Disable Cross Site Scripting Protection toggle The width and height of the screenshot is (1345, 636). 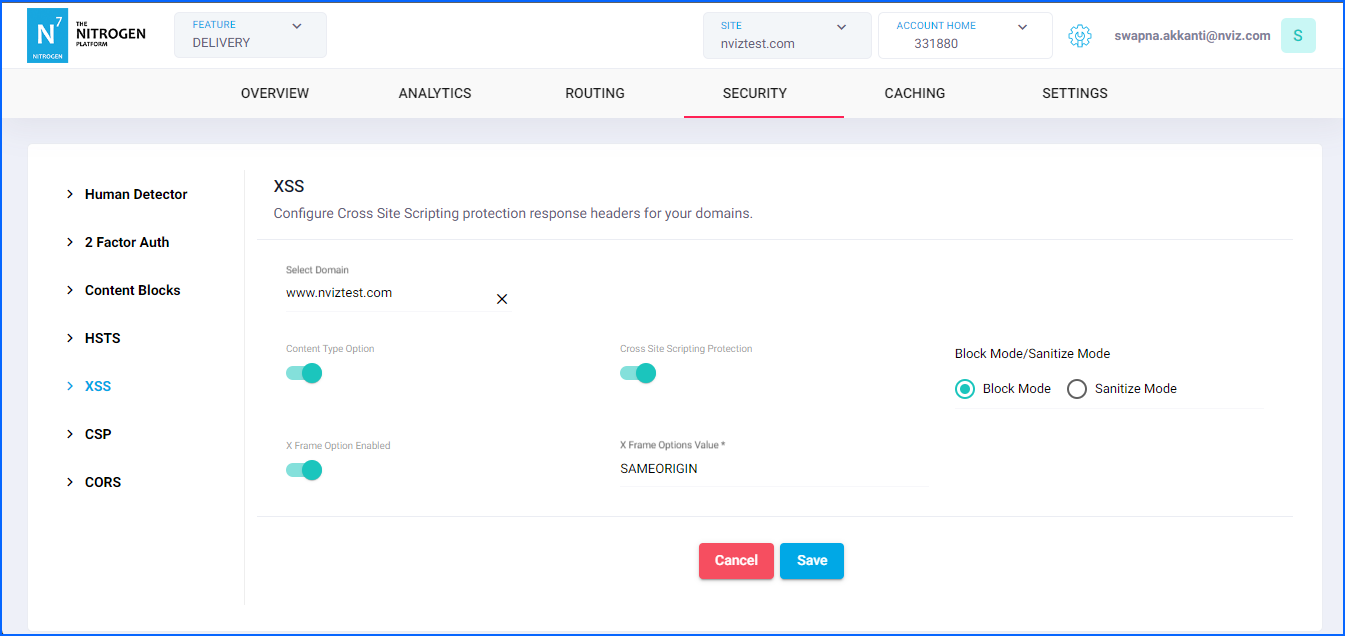click(x=638, y=373)
